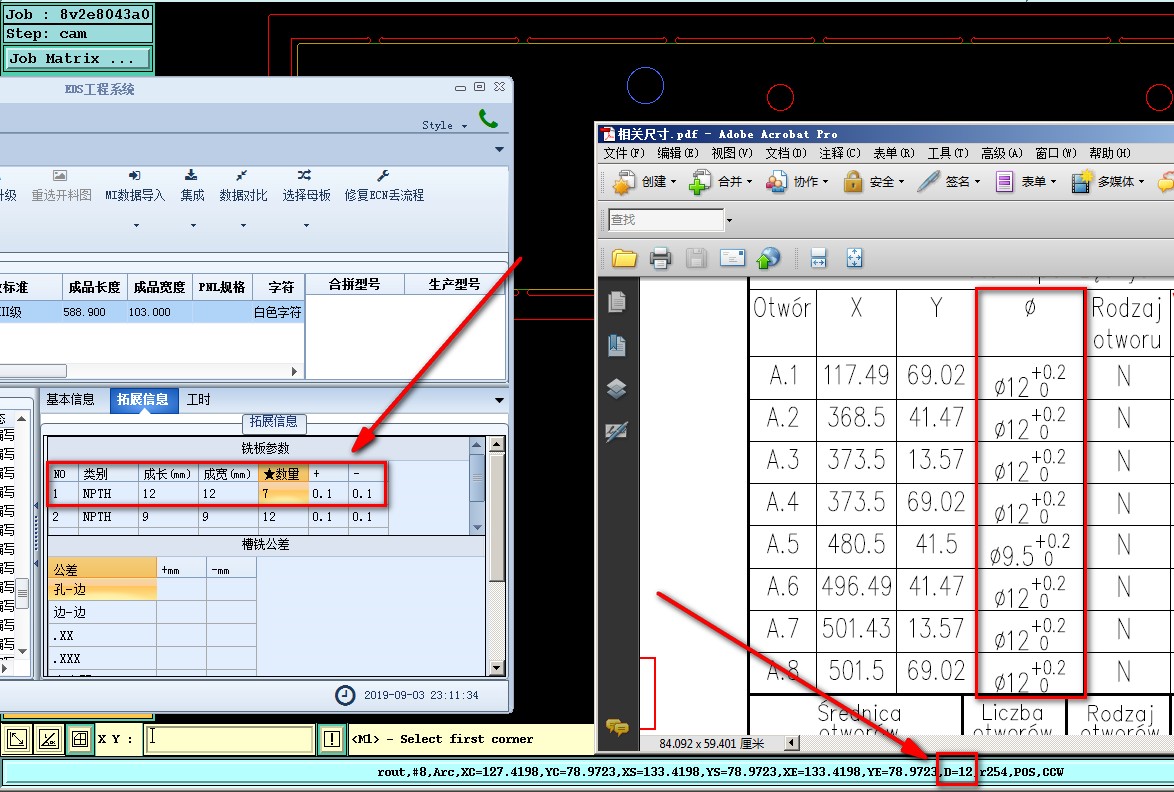Click the 数据对比 compare icon
The height and width of the screenshot is (792, 1174).
pos(242,175)
